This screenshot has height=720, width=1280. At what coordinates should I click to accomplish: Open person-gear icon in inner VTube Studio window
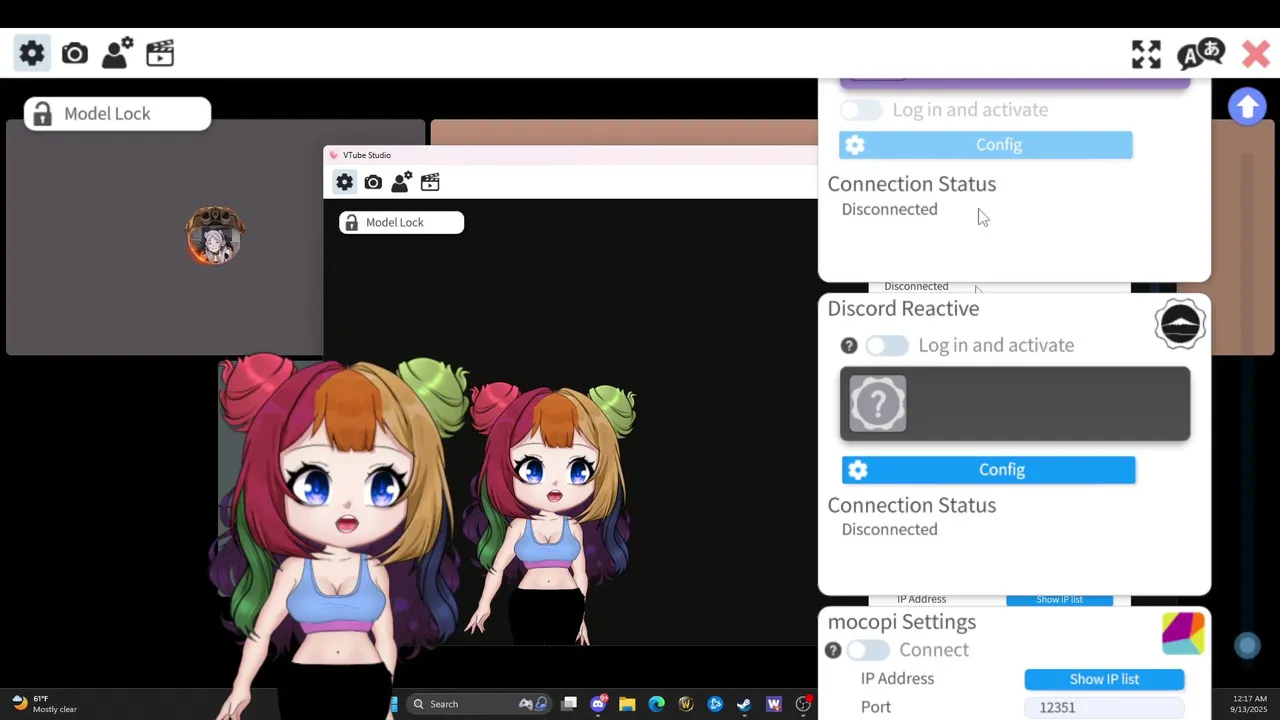(401, 182)
